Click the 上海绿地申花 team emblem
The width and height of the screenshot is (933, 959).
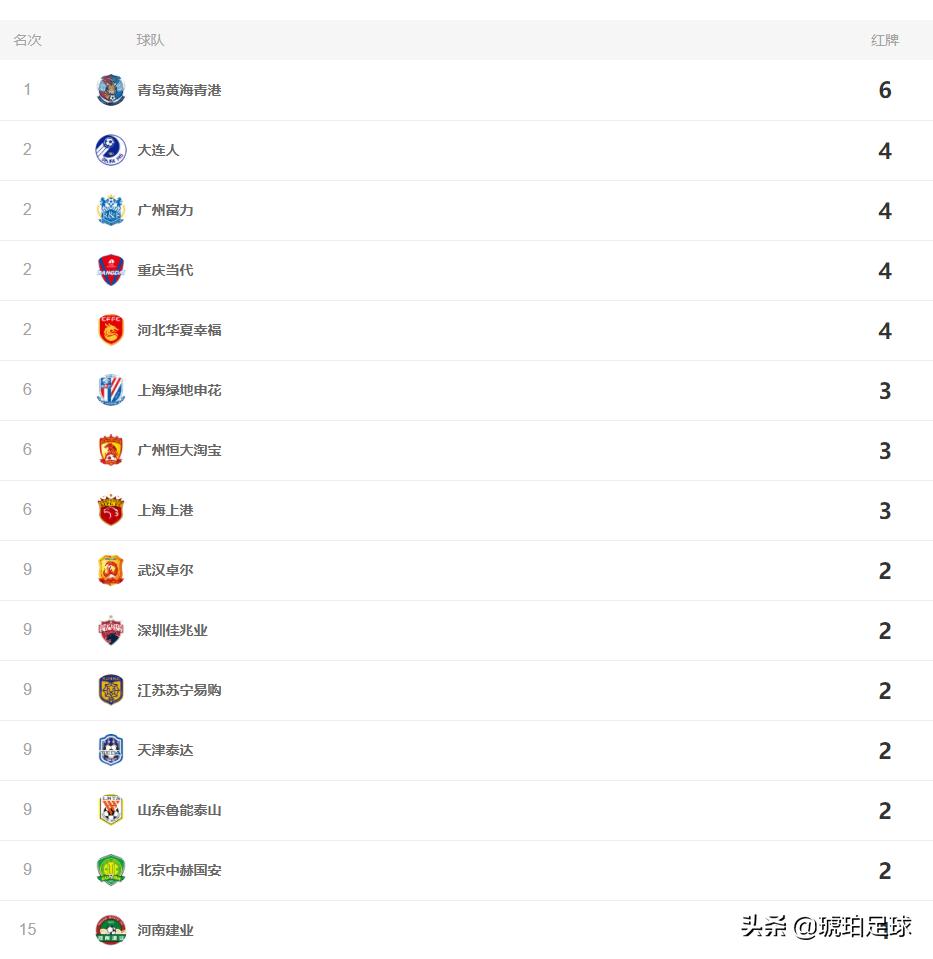click(111, 390)
